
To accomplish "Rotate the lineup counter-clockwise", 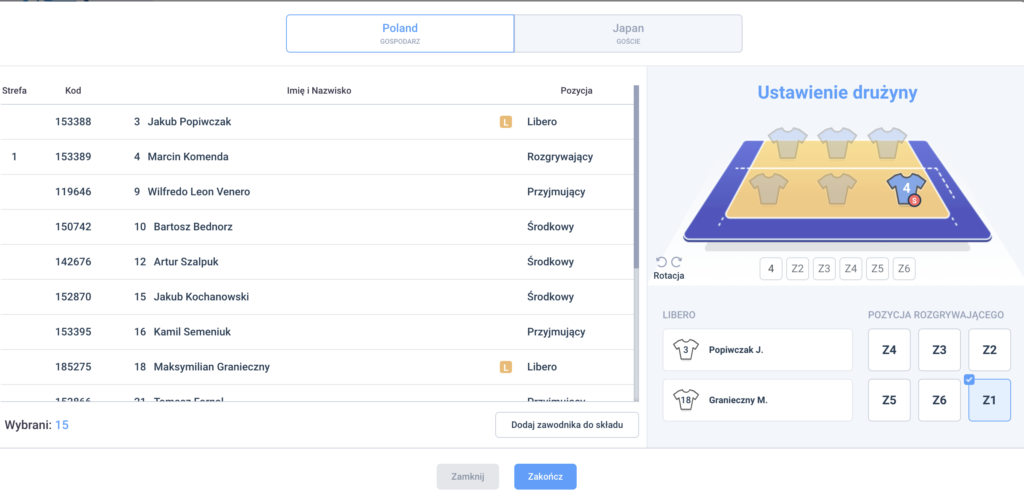I will pos(661,261).
